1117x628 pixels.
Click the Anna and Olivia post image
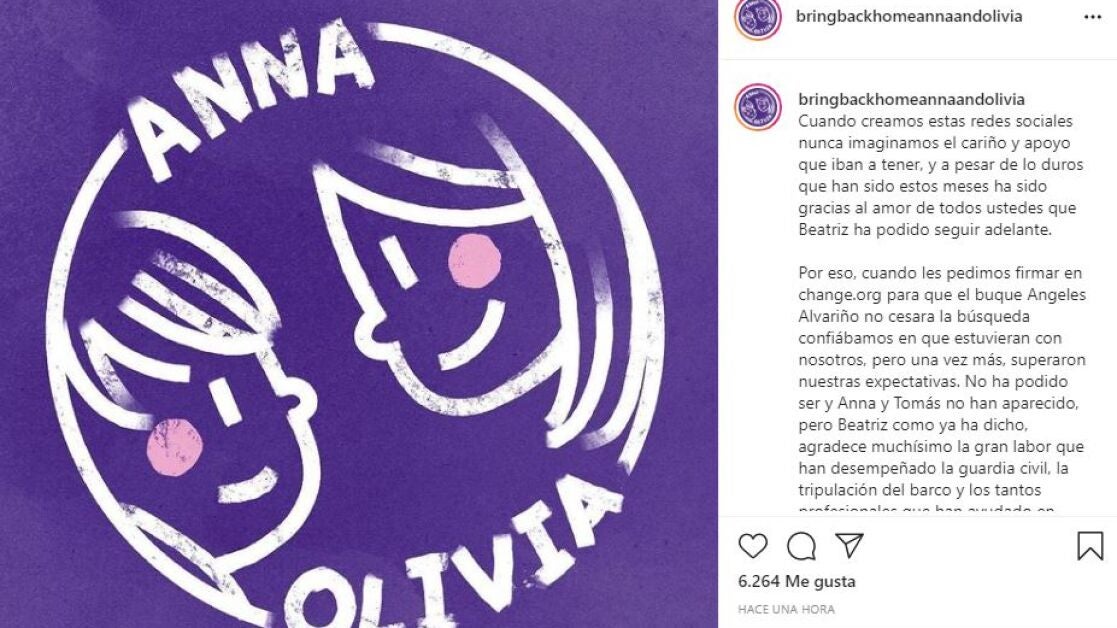click(x=359, y=314)
